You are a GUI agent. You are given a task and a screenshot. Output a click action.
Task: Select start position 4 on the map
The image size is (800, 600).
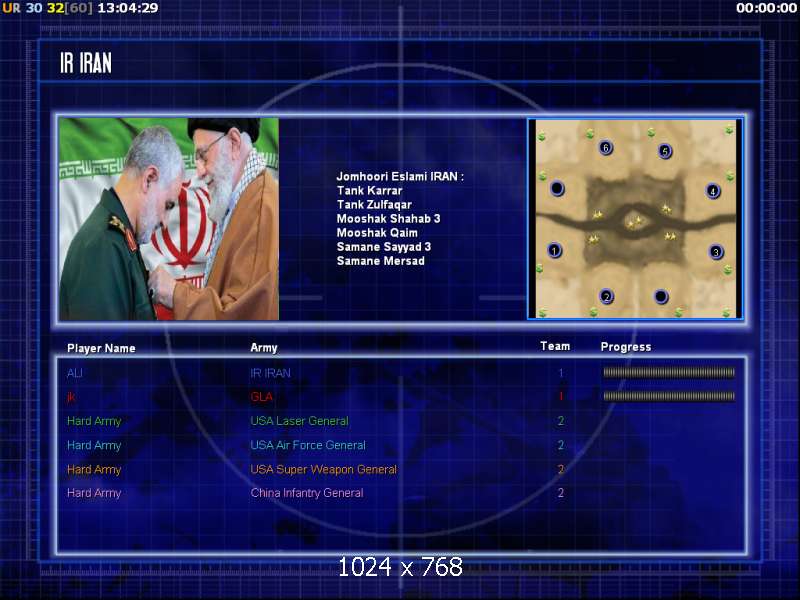tap(713, 191)
